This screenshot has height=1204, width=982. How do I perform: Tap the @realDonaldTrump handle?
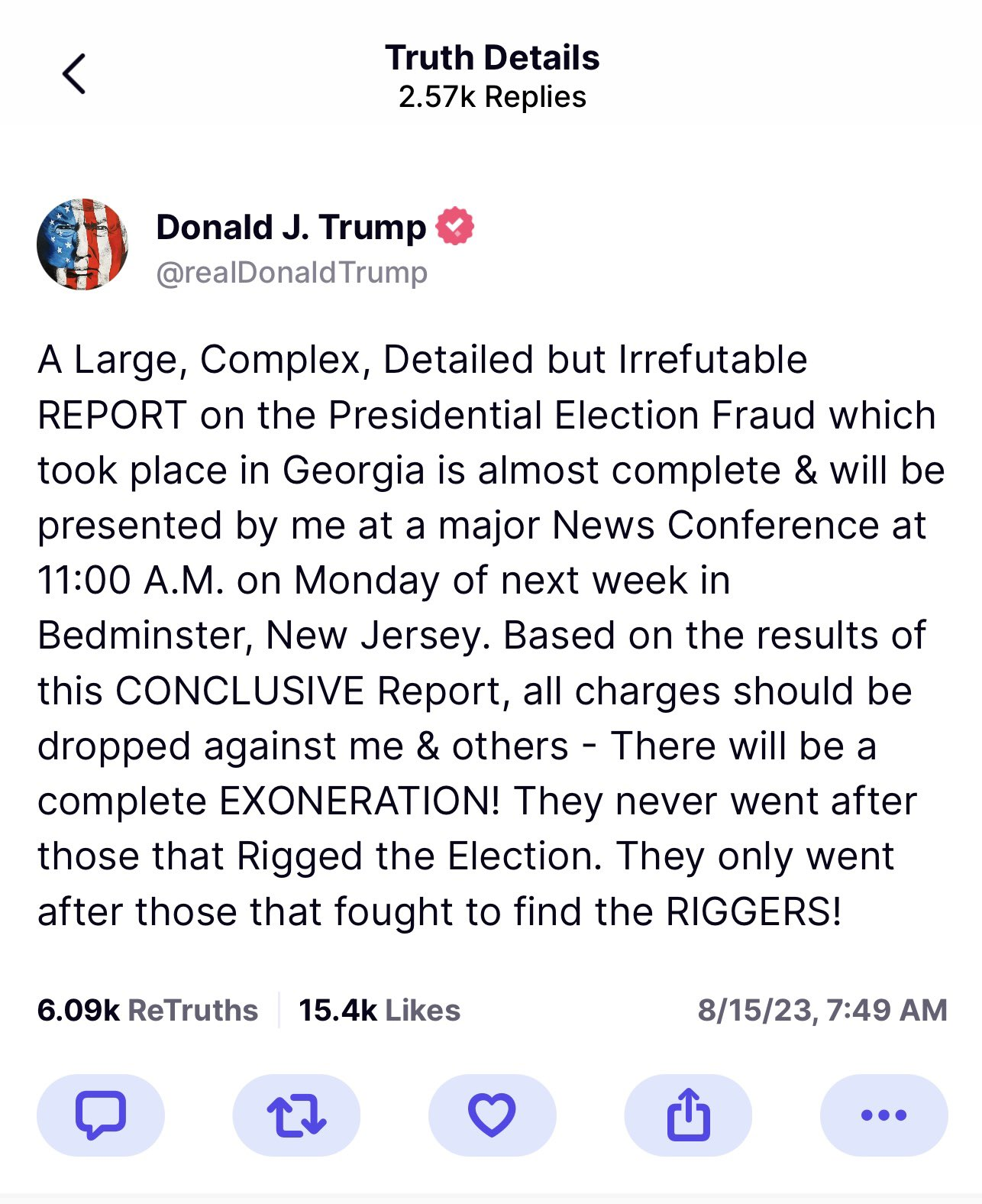point(292,272)
